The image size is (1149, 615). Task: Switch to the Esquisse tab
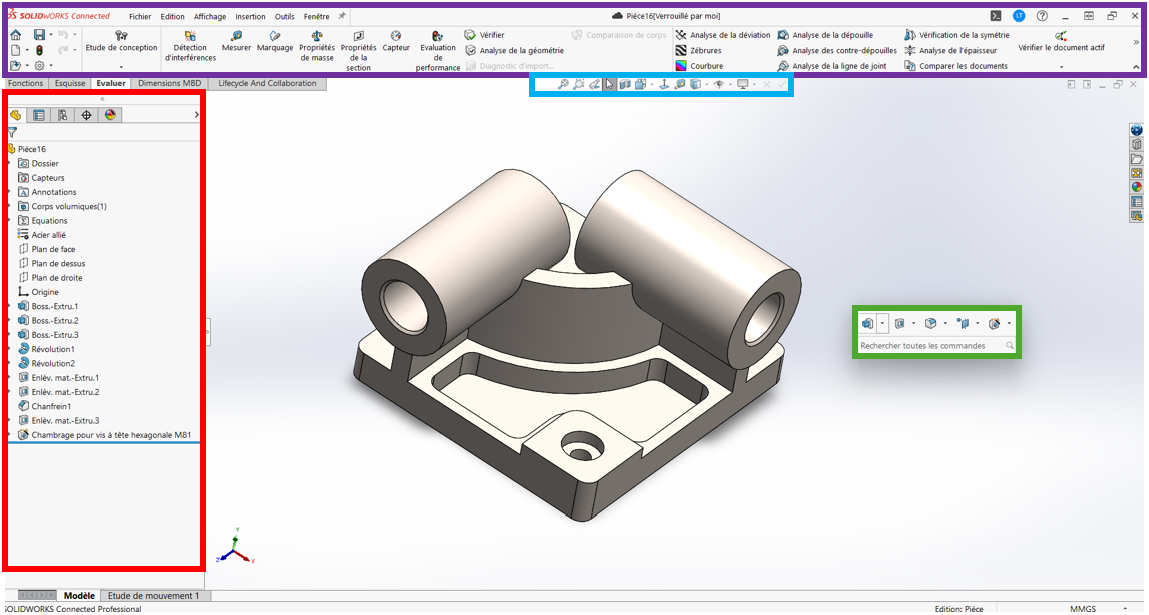[70, 84]
